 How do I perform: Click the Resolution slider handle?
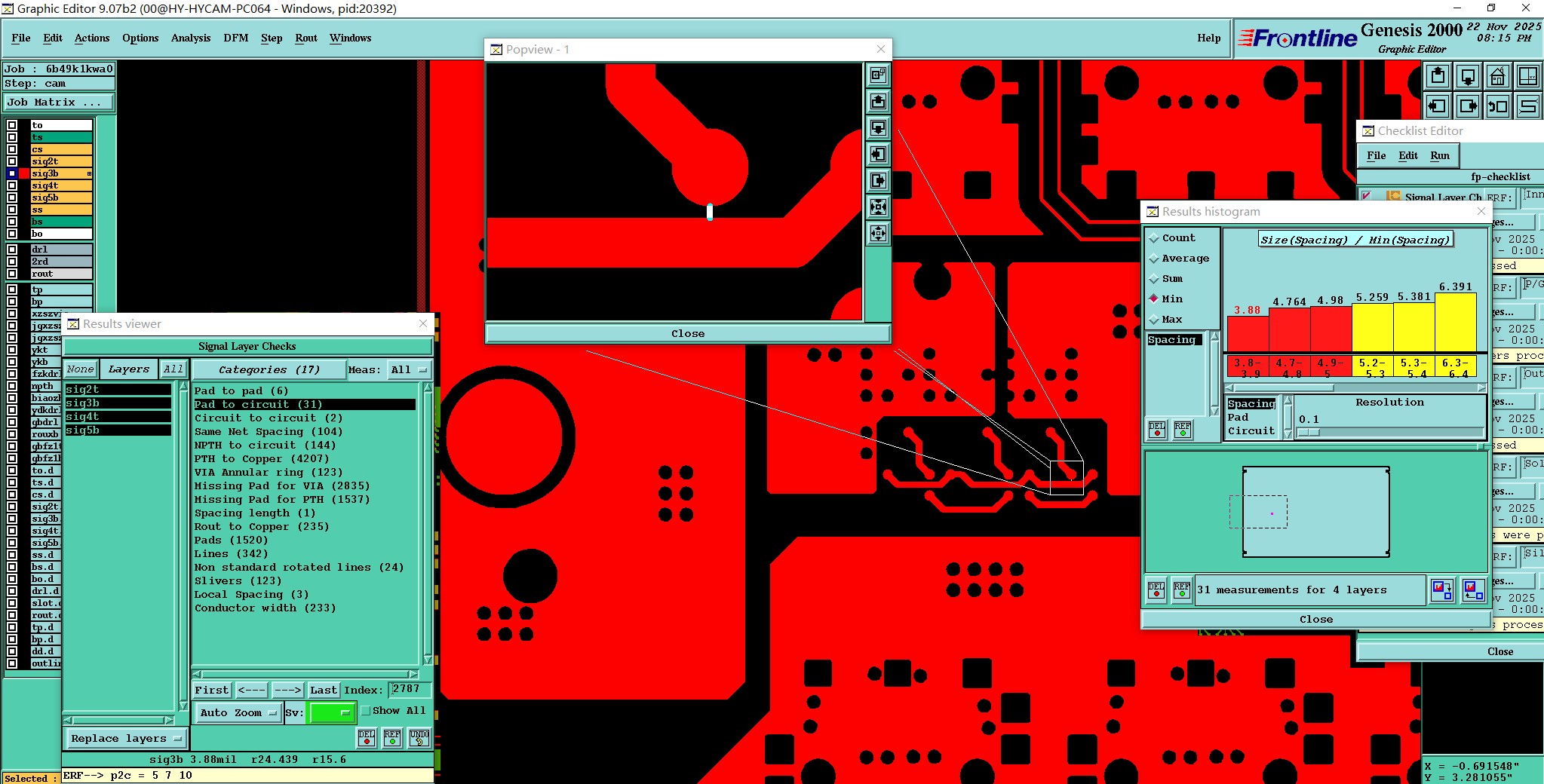pos(1309,432)
